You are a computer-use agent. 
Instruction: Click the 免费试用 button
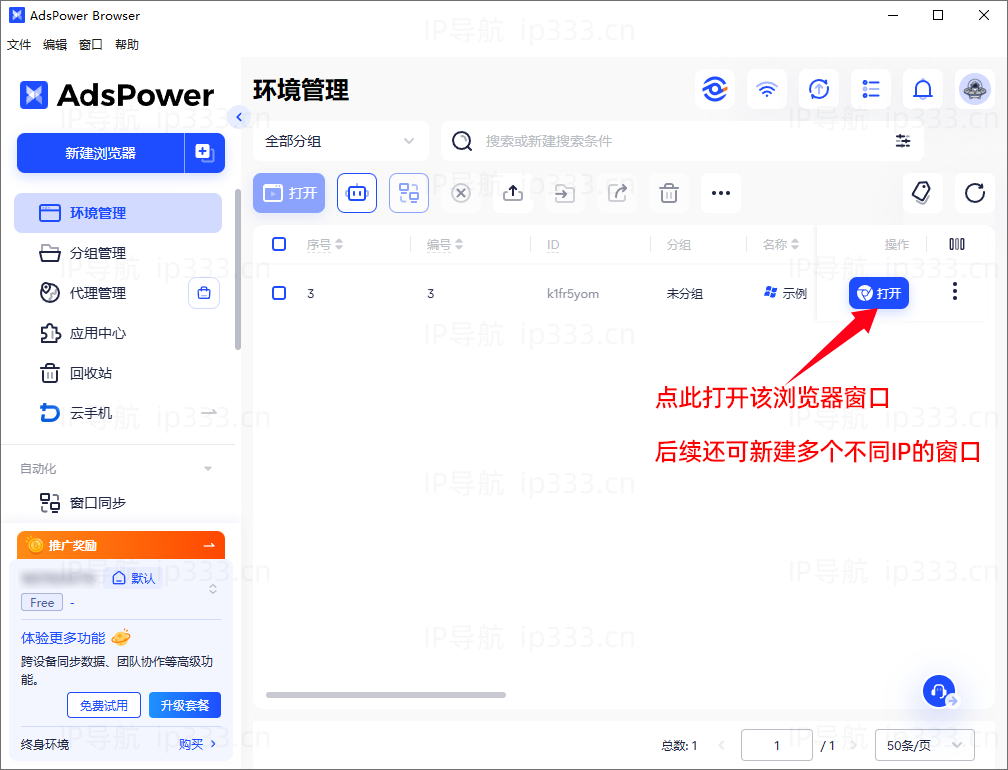coord(104,705)
